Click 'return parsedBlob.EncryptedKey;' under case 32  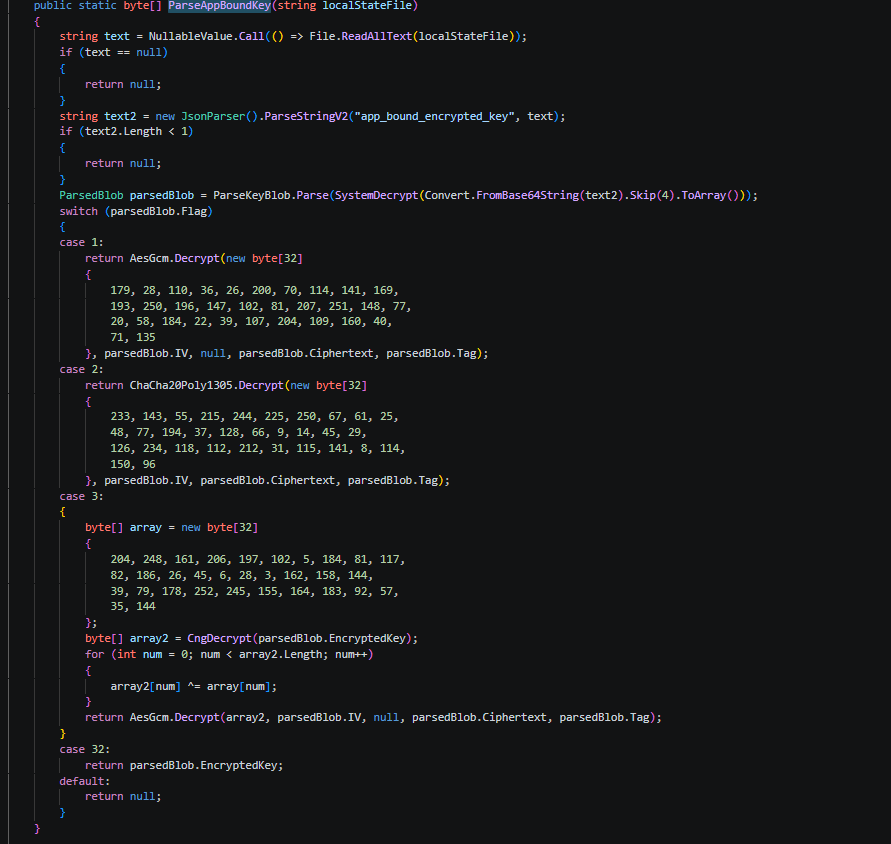point(184,766)
